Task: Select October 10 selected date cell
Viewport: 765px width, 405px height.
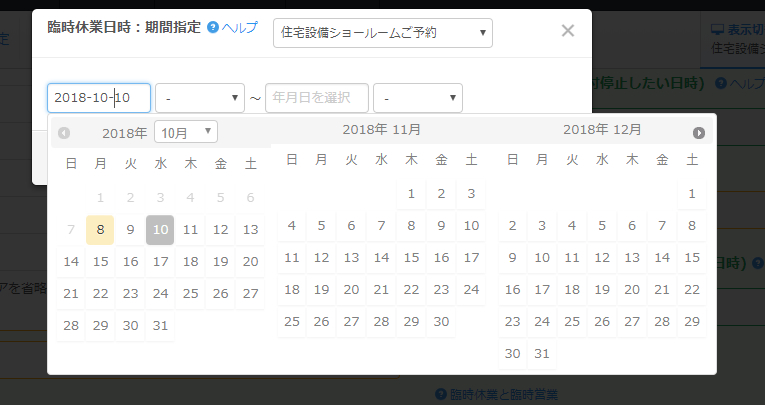Action: pyautogui.click(x=160, y=229)
